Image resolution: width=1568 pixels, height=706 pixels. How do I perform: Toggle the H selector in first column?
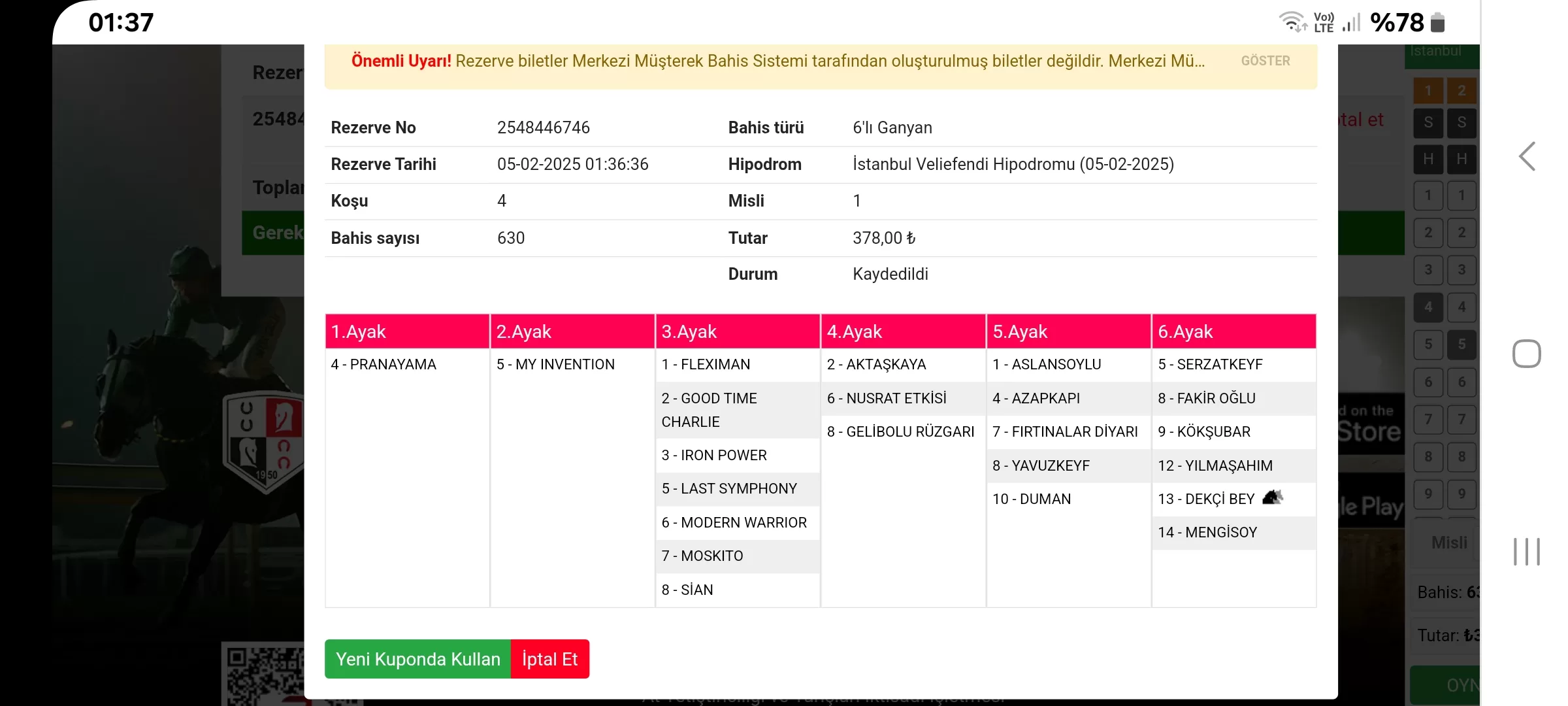click(1428, 159)
